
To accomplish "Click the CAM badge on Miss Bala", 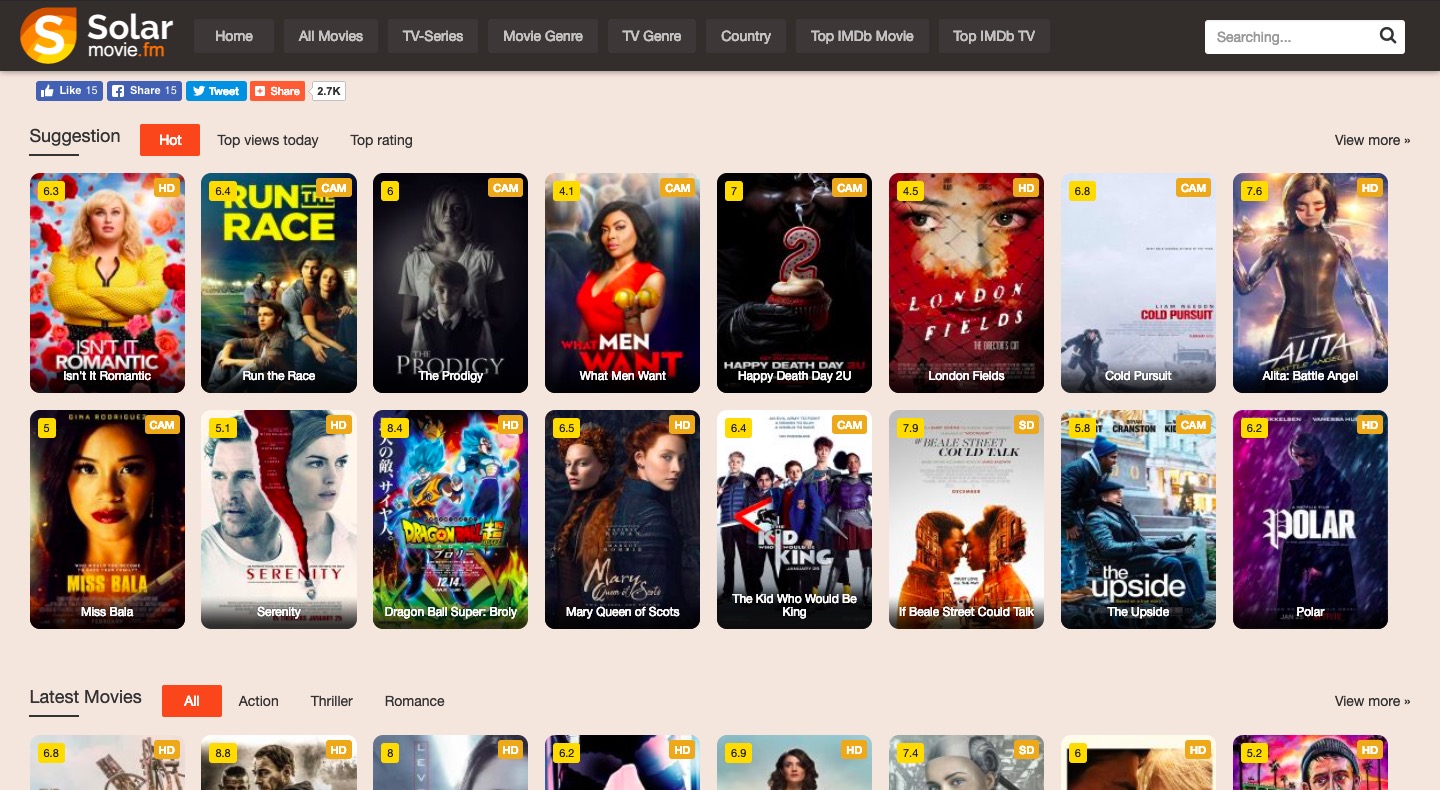I will coord(162,425).
